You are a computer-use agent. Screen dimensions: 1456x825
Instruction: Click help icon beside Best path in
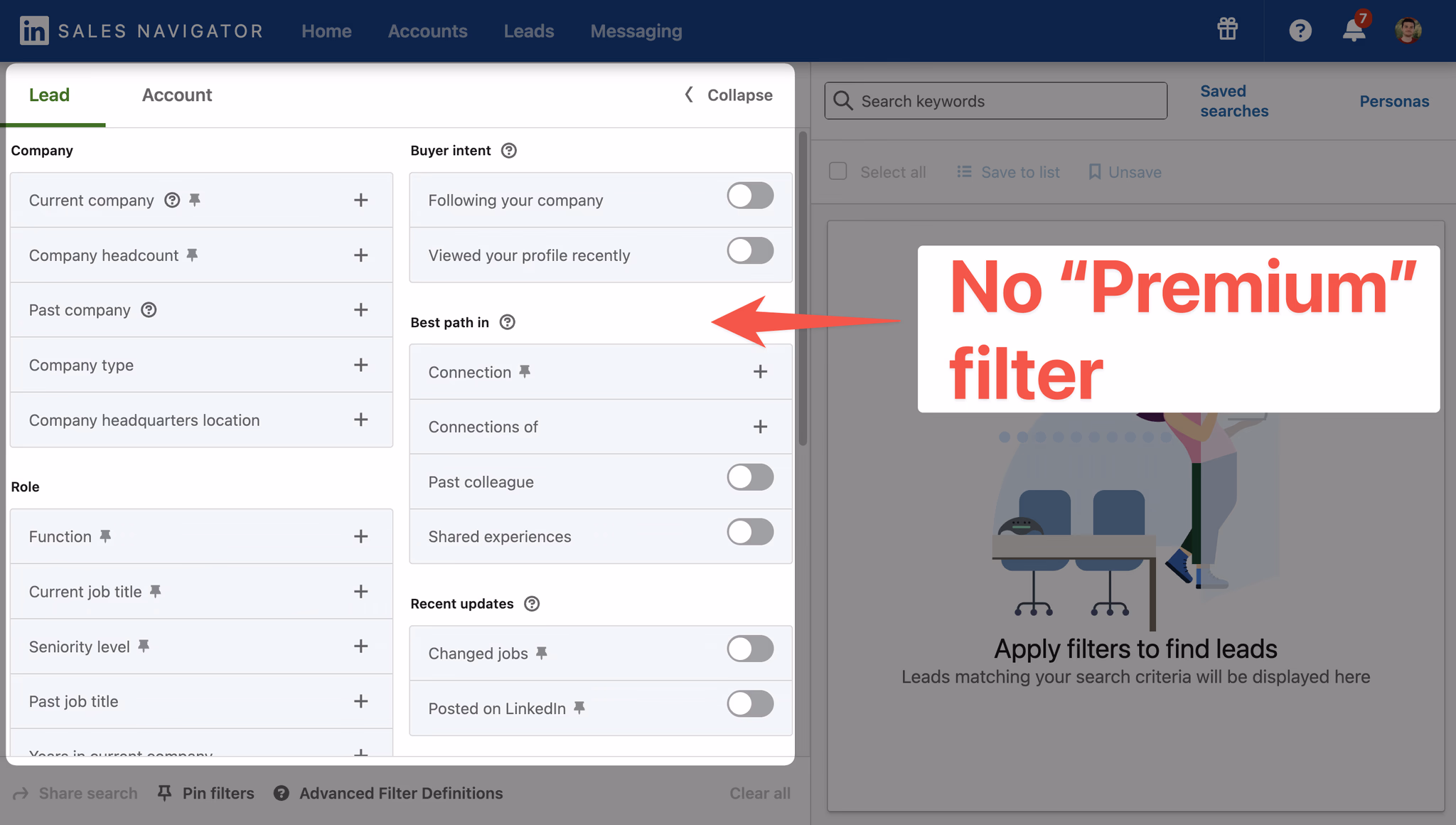[x=507, y=322]
